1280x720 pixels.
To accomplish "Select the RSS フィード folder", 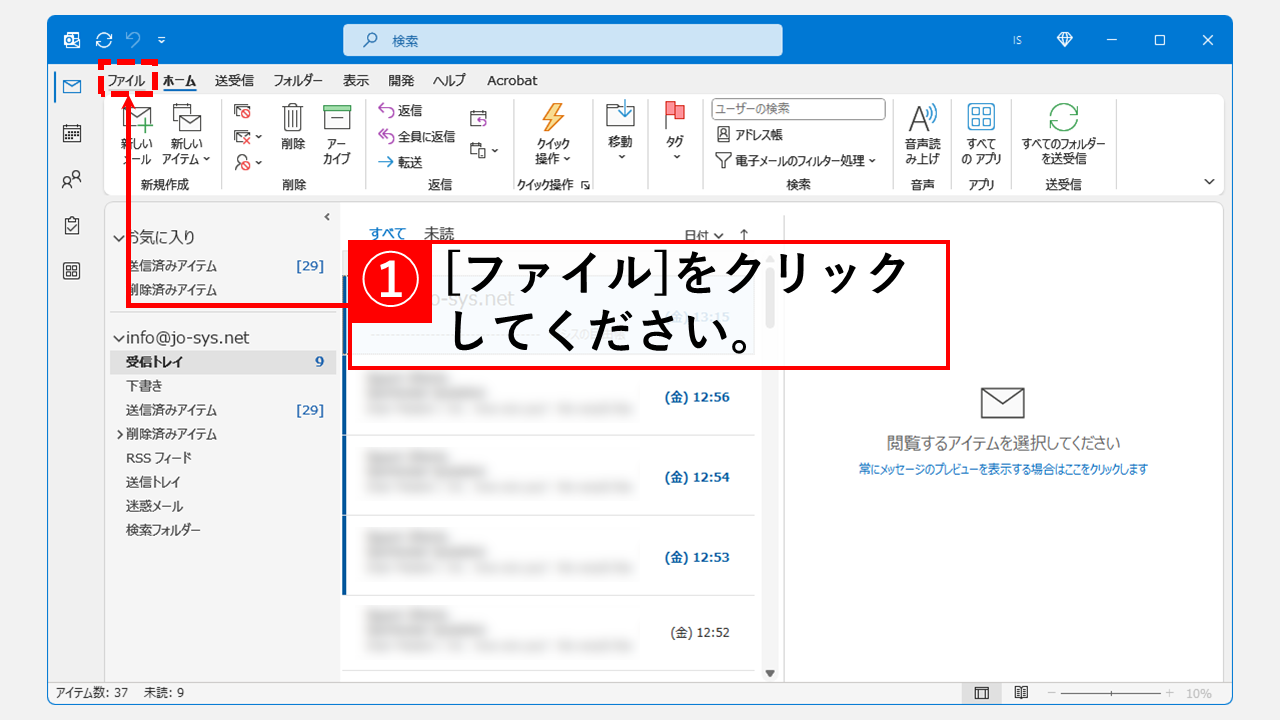I will tap(222, 458).
